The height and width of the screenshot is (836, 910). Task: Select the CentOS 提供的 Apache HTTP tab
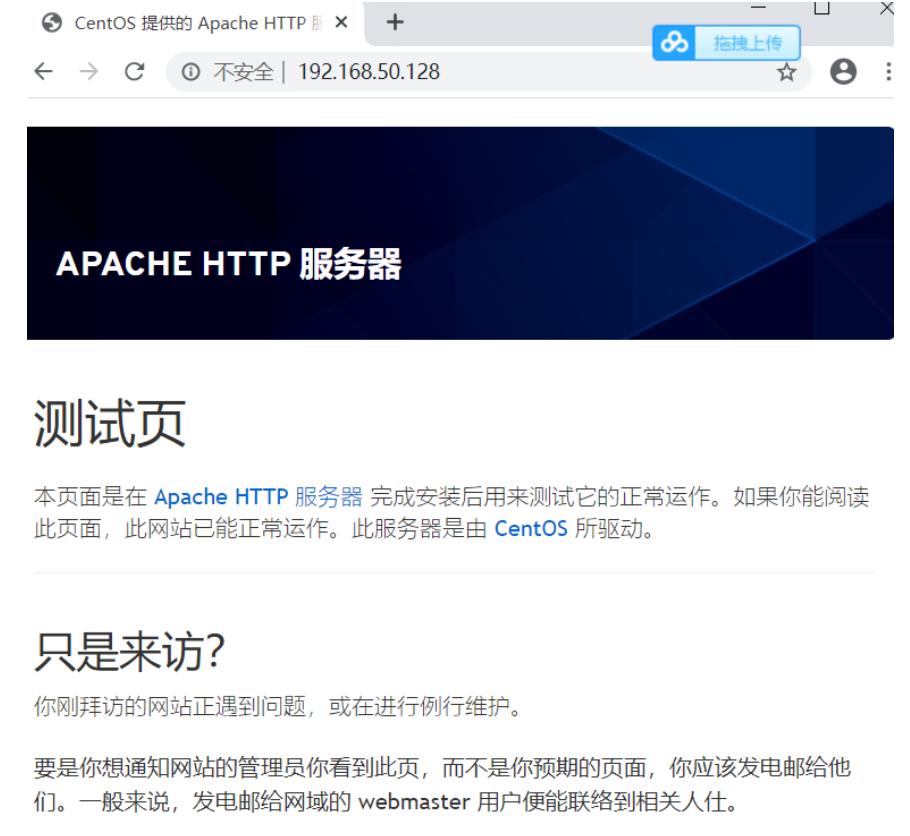coord(195,23)
